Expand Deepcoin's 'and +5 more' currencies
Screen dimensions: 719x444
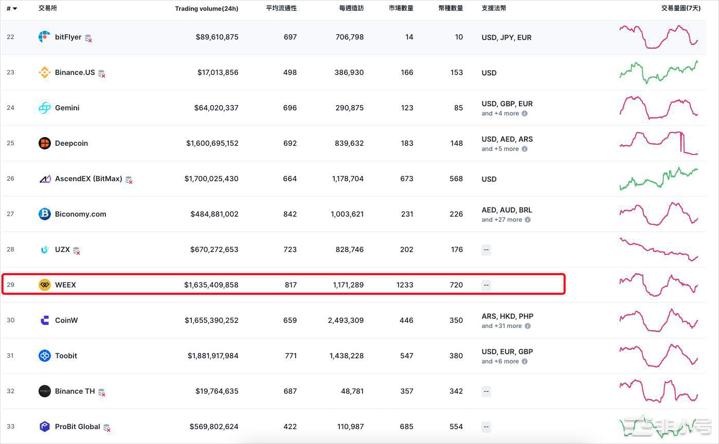500,149
